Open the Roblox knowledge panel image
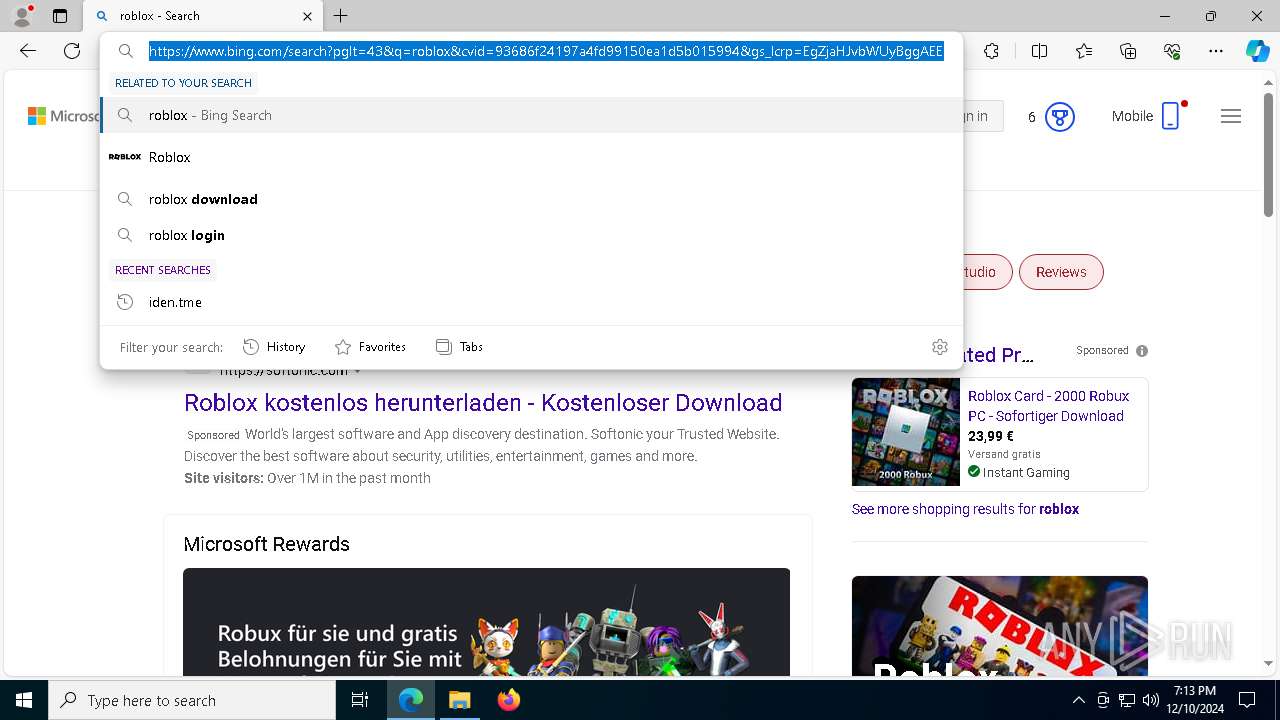The height and width of the screenshot is (720, 1280). point(1000,626)
